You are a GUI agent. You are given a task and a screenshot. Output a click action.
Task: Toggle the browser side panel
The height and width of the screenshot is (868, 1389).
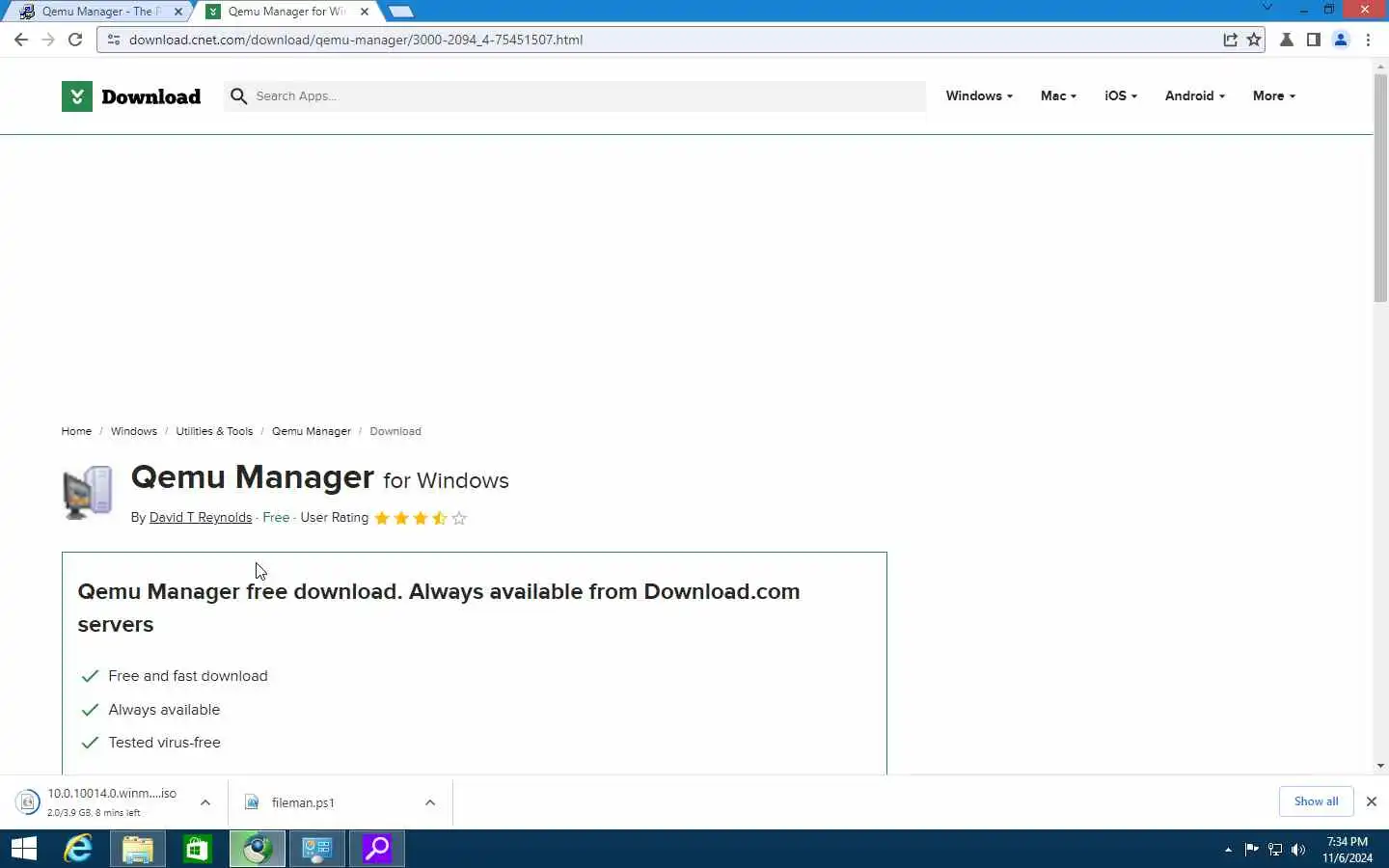click(1313, 40)
